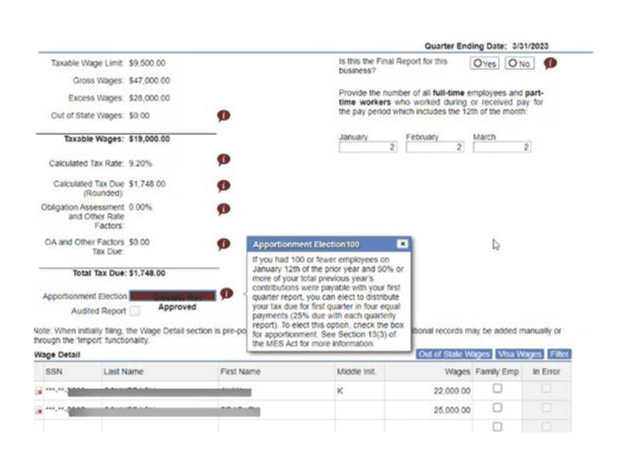Toggle In Error for 22,000.00 row
The width and height of the screenshot is (630, 466).
tap(546, 388)
